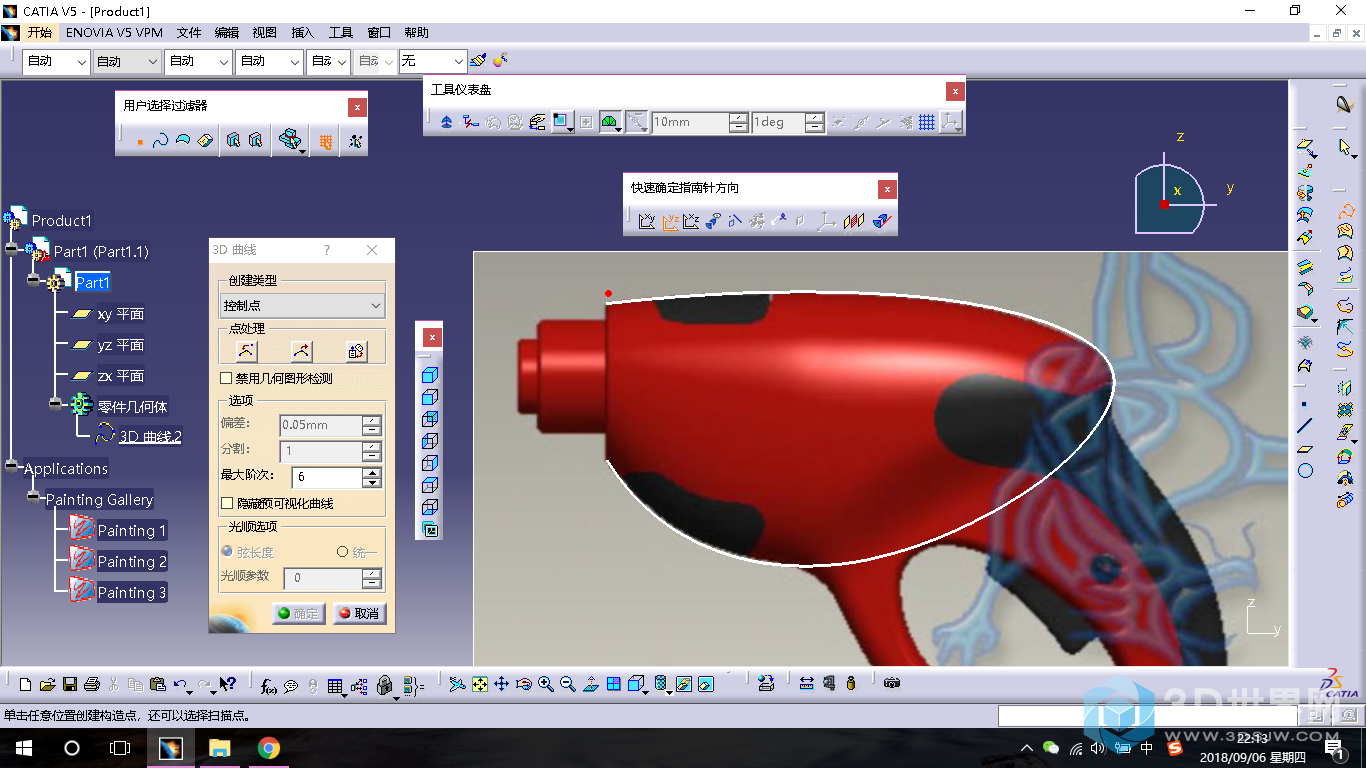Increase the 最大阶次 stepper value
The width and height of the screenshot is (1366, 768).
click(x=372, y=473)
